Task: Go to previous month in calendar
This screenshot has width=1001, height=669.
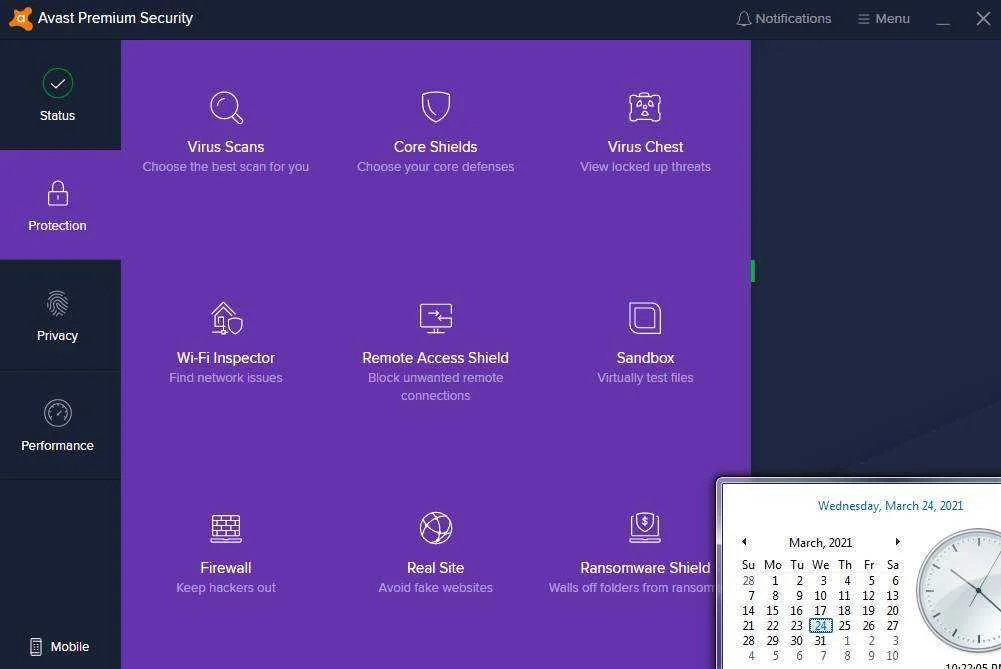Action: click(744, 542)
